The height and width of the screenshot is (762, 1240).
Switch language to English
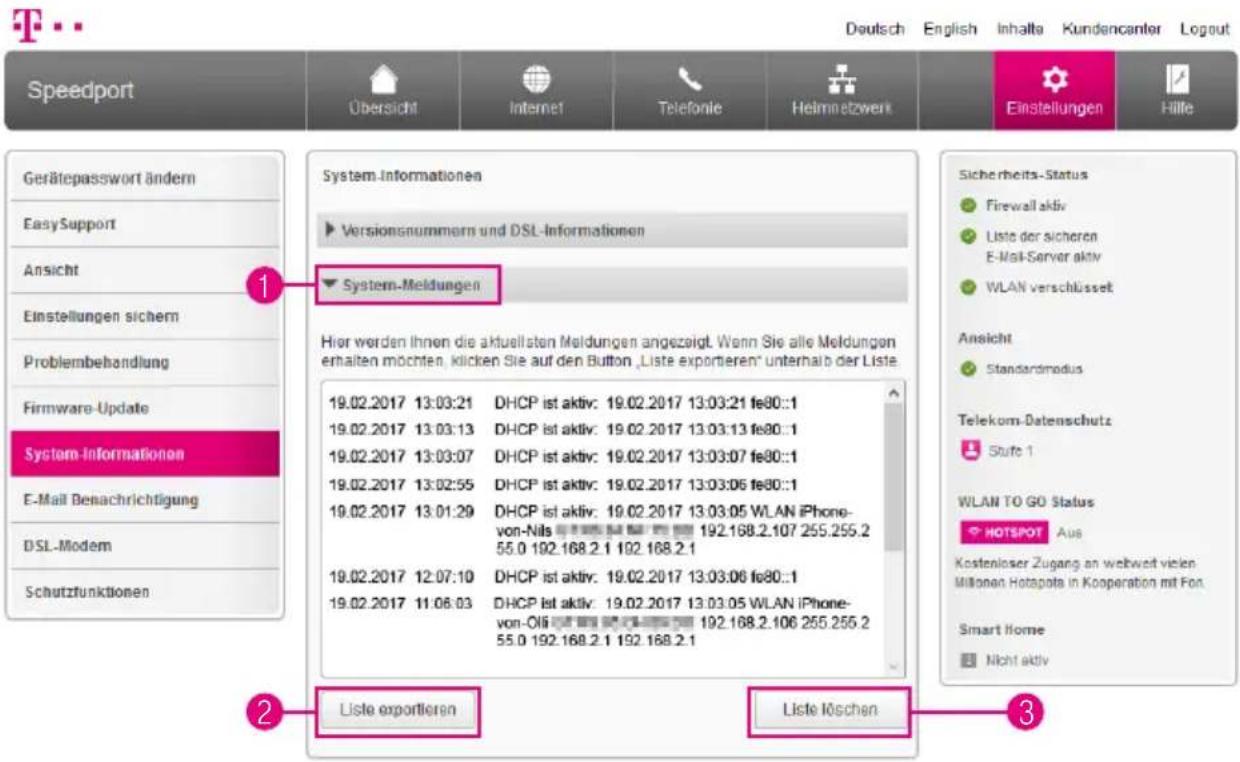click(x=950, y=29)
